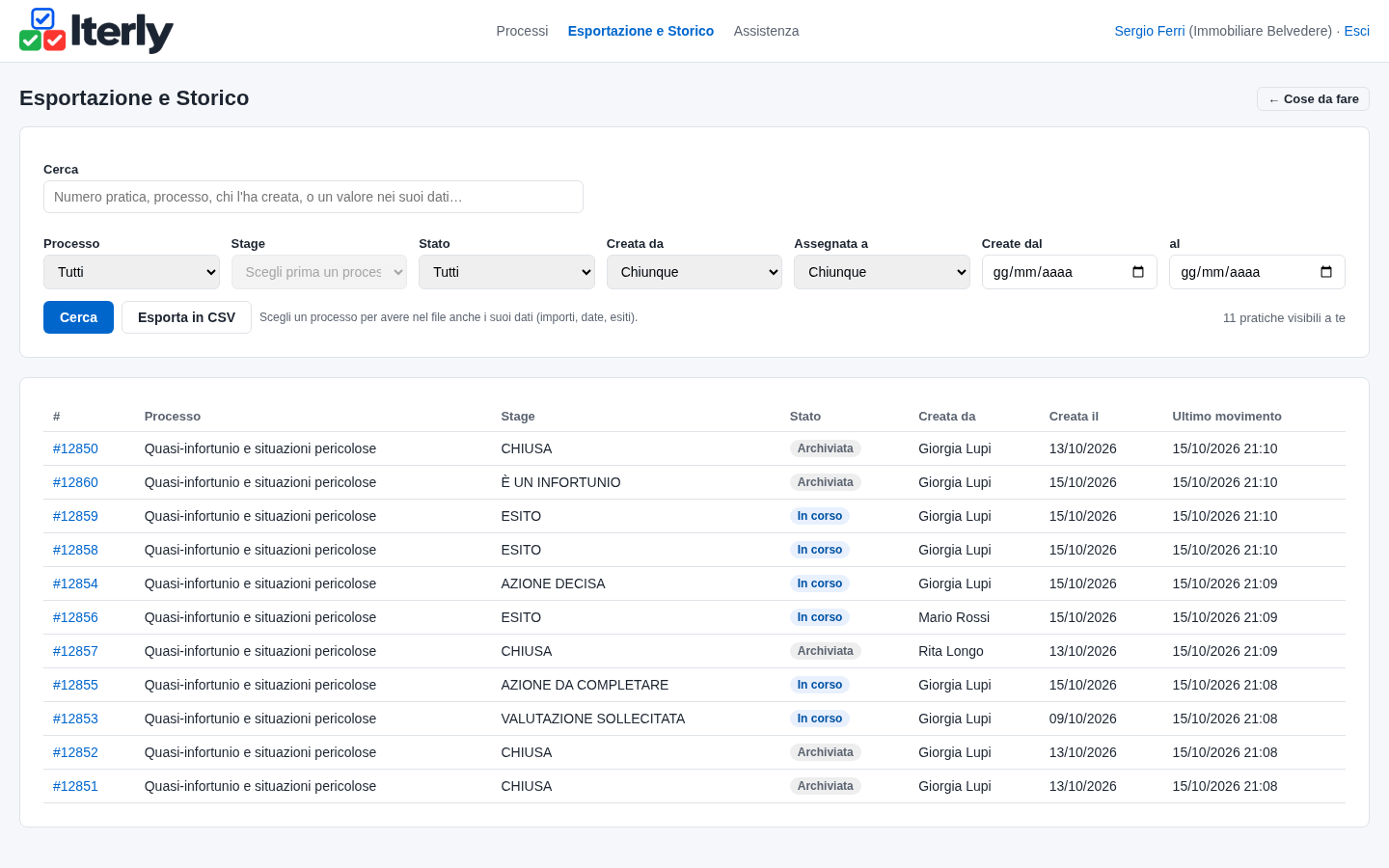
Task: Open case #12850
Action: (x=75, y=448)
